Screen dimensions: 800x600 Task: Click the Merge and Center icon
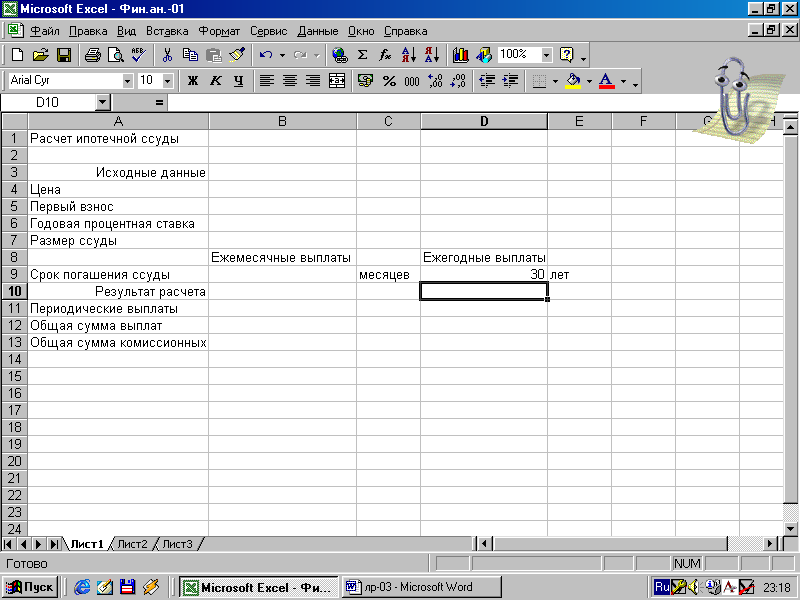(x=337, y=81)
